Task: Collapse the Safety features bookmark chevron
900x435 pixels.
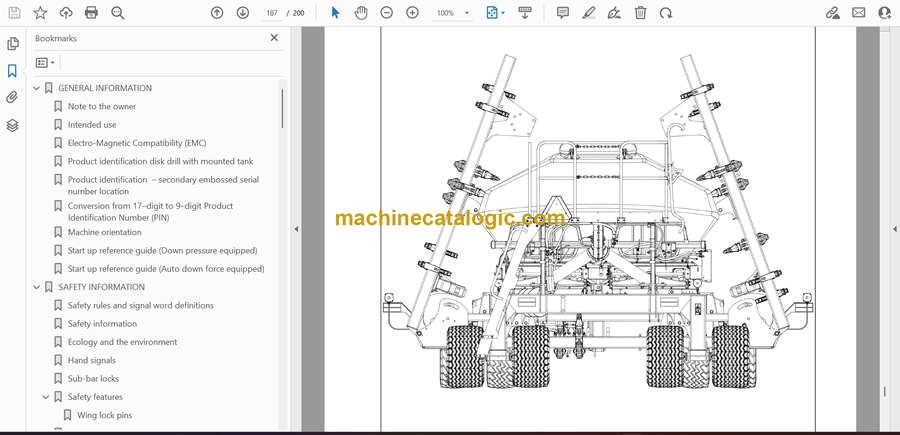Action: pyautogui.click(x=46, y=397)
